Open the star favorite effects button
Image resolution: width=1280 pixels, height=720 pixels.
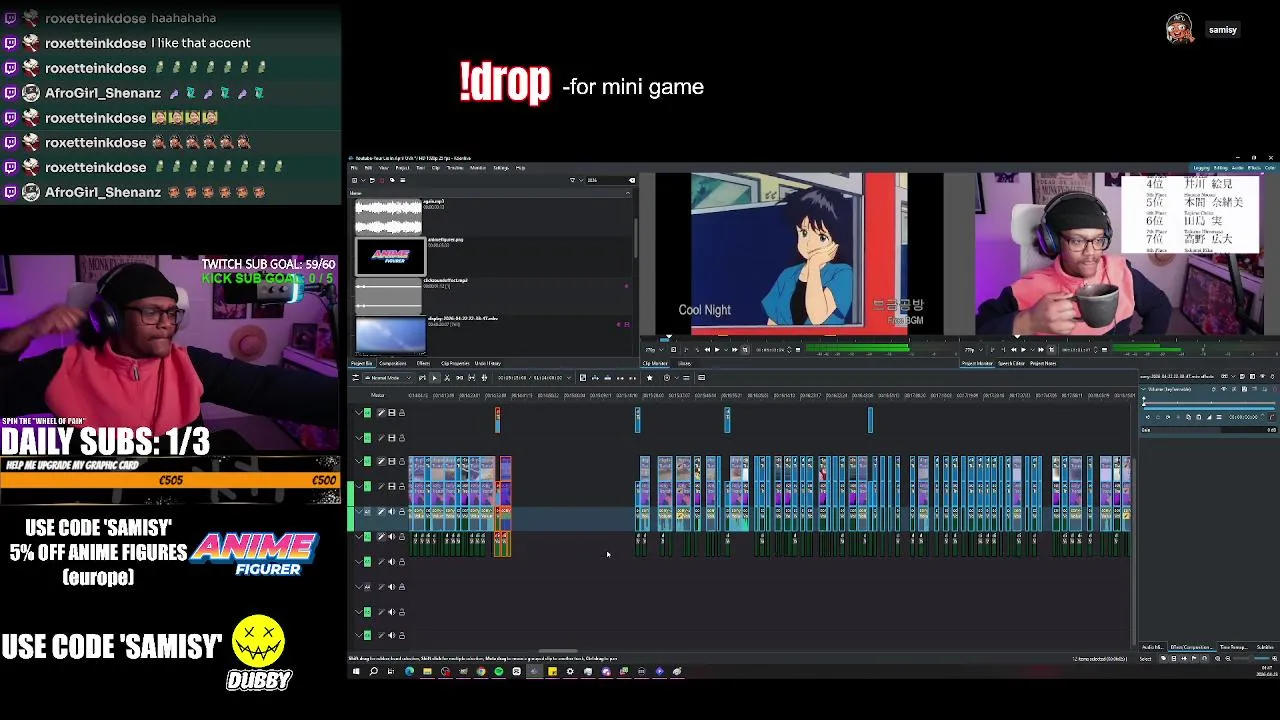[x=649, y=378]
